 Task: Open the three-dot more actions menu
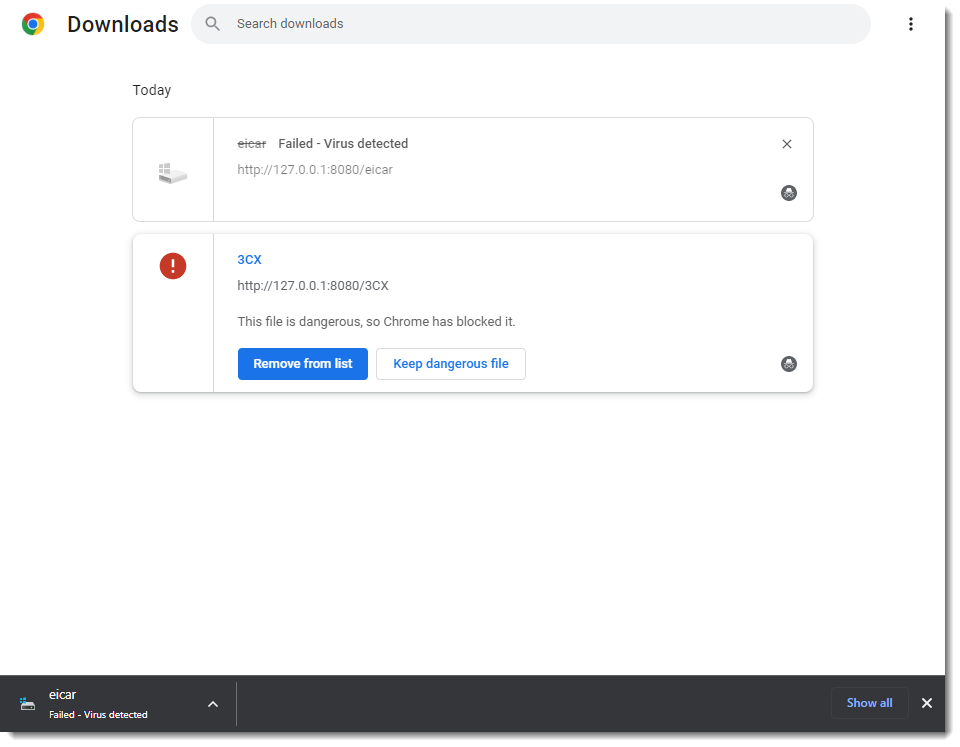(x=910, y=24)
